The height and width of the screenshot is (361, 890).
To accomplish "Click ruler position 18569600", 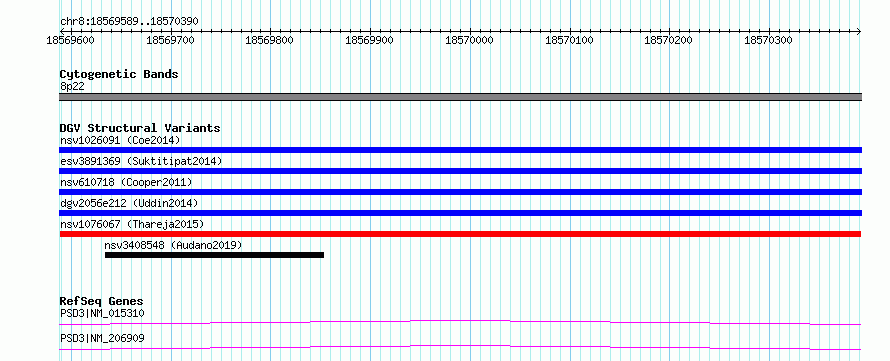I will [x=70, y=40].
